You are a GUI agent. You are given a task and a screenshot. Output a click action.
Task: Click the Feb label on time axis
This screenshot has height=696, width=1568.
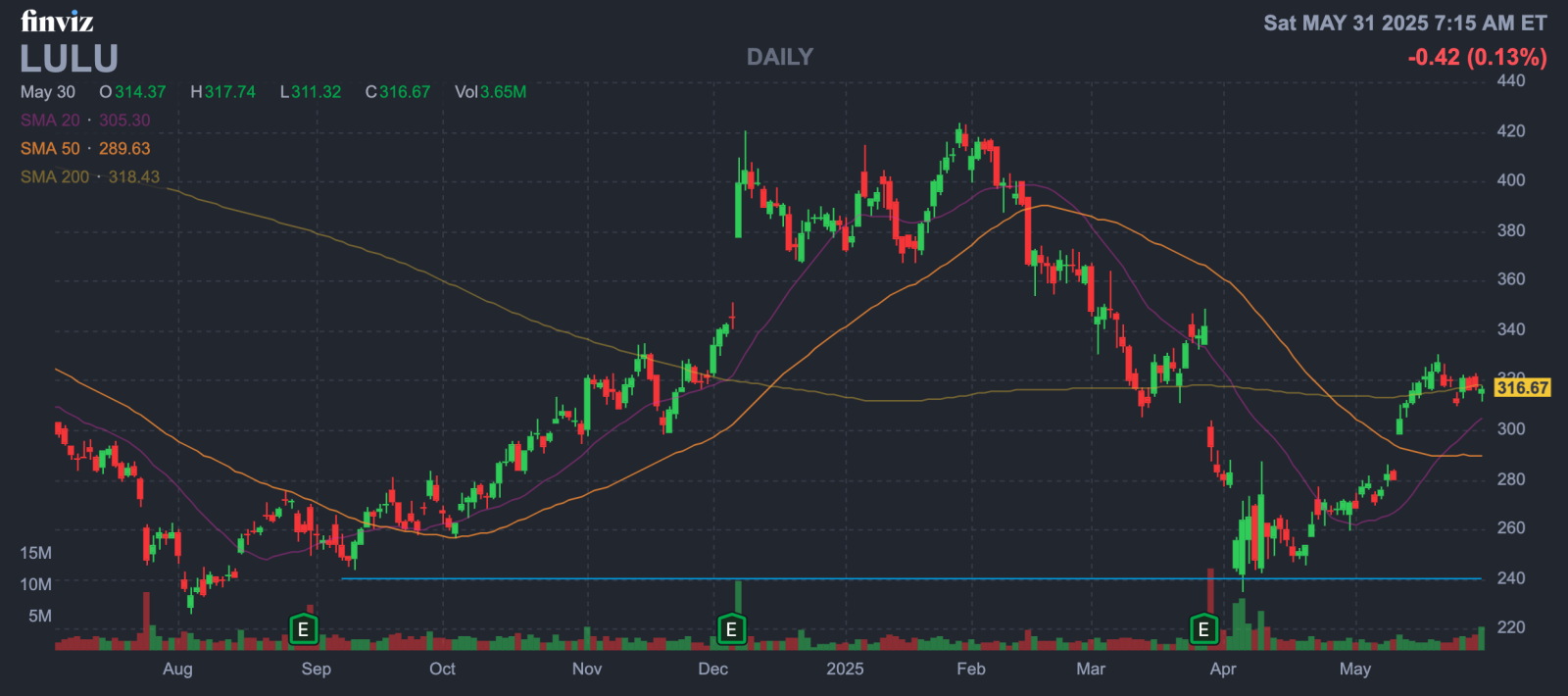(x=970, y=669)
